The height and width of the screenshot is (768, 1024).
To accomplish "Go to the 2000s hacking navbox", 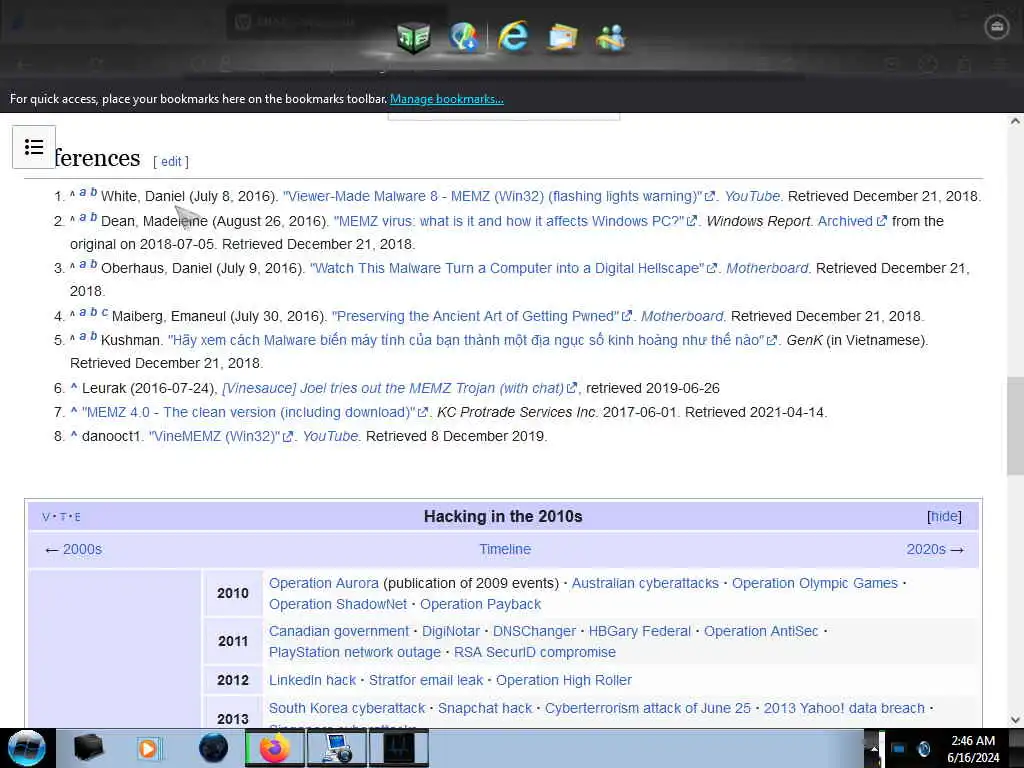I will 82,549.
